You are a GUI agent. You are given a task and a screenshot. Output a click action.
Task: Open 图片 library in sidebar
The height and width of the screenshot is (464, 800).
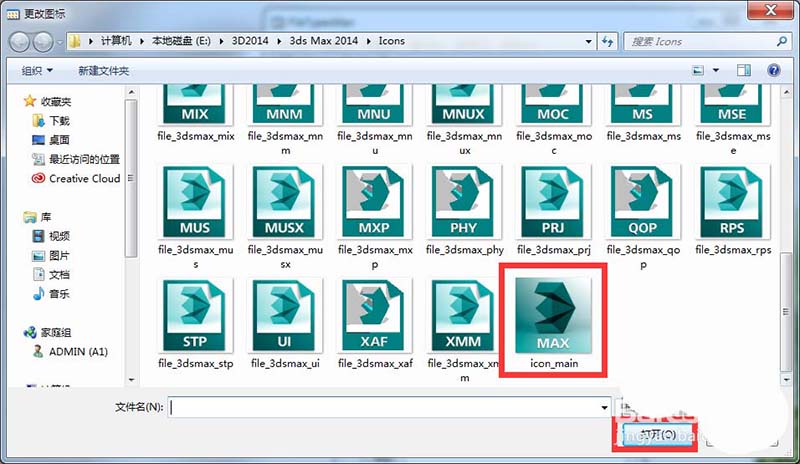[x=51, y=255]
